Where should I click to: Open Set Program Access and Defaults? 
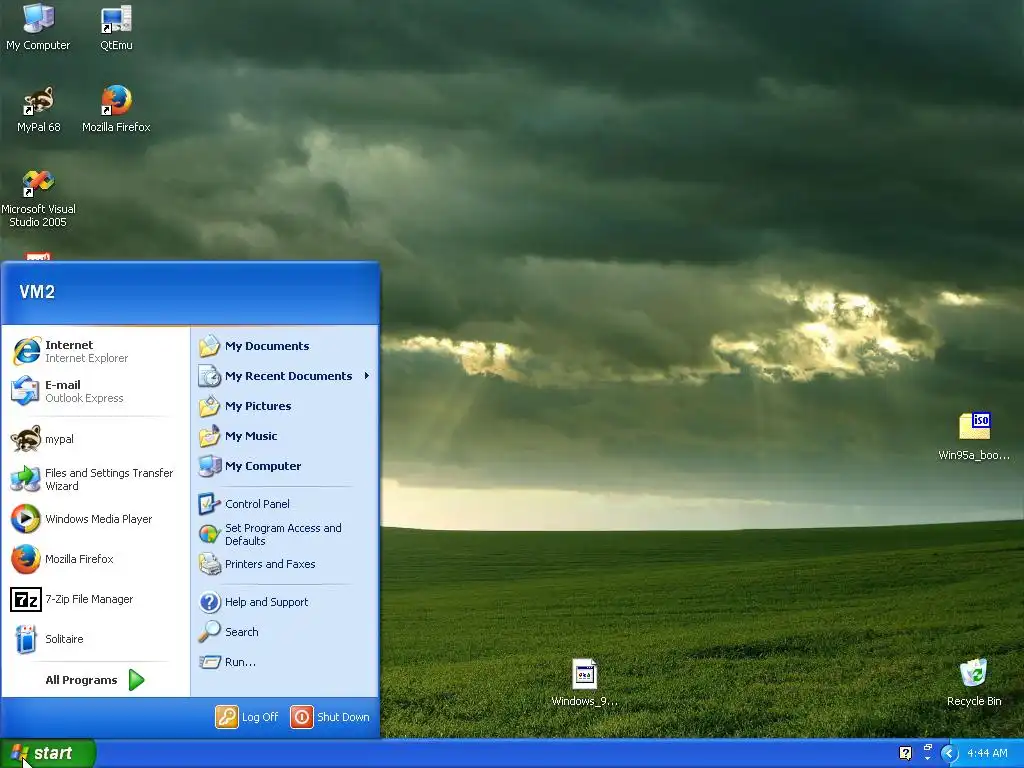(x=285, y=534)
